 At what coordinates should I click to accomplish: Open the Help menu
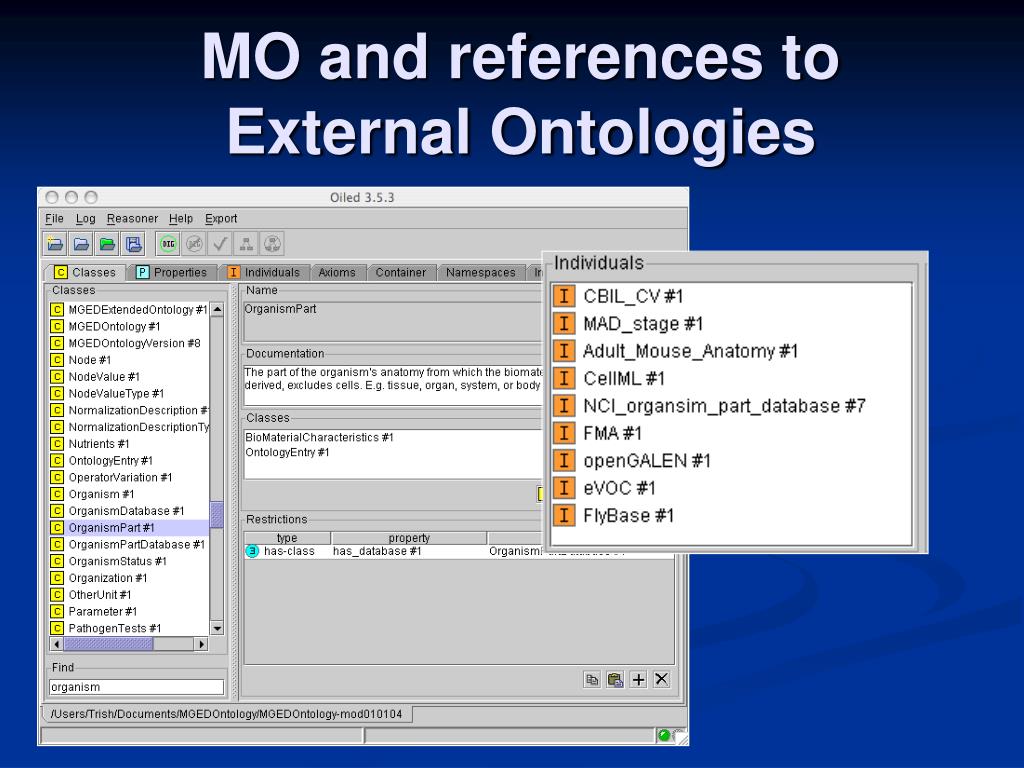pos(181,219)
